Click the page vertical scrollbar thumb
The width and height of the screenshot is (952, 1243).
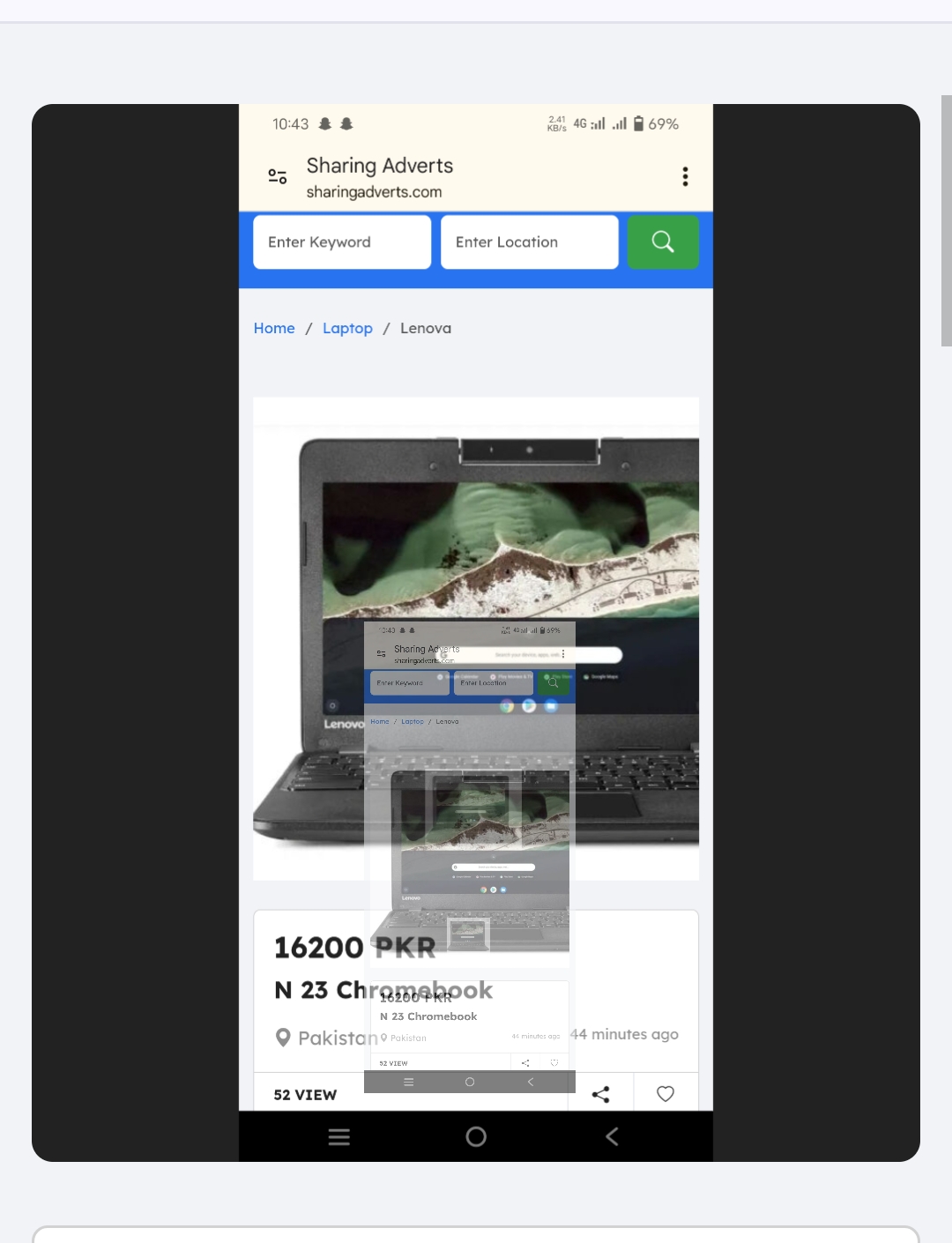coord(947,220)
